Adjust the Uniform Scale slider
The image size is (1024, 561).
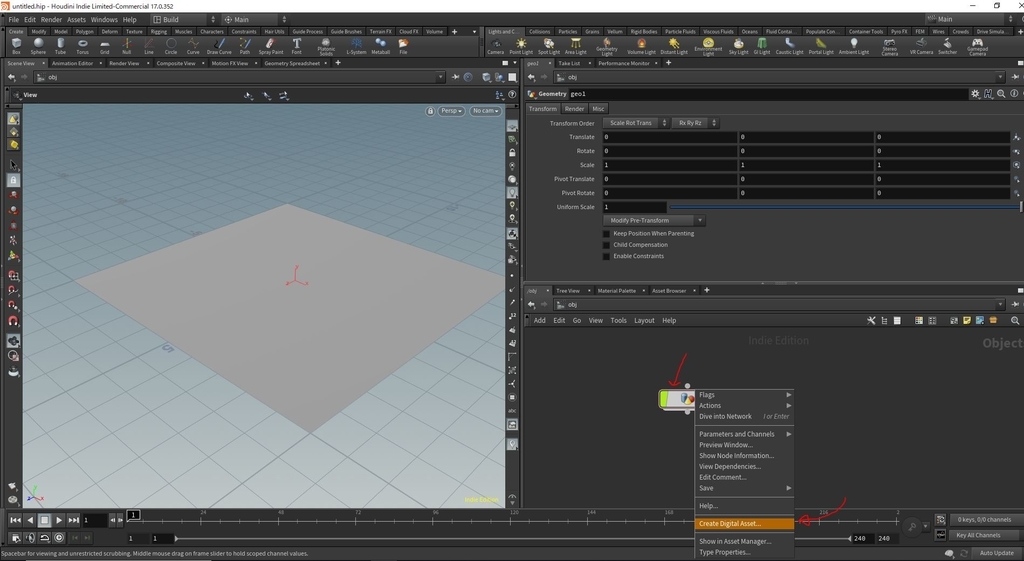point(846,207)
